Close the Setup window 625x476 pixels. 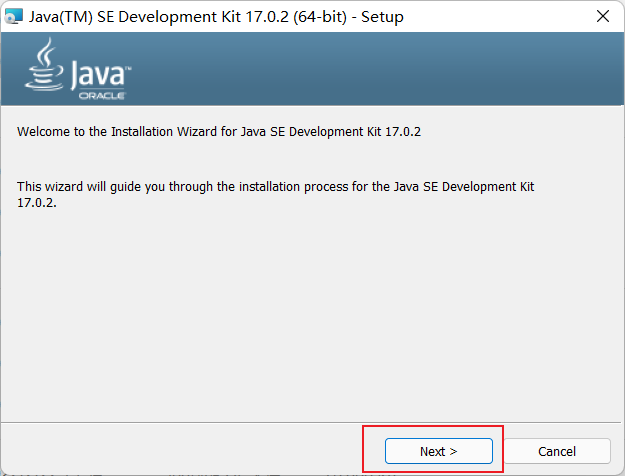[x=603, y=16]
